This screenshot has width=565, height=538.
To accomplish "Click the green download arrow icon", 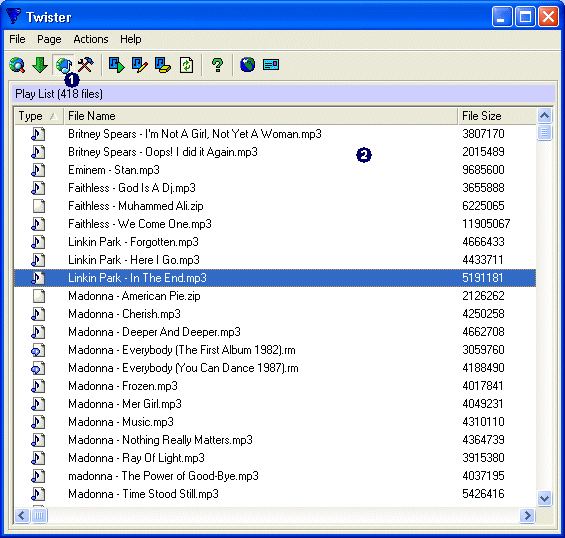I will point(40,65).
